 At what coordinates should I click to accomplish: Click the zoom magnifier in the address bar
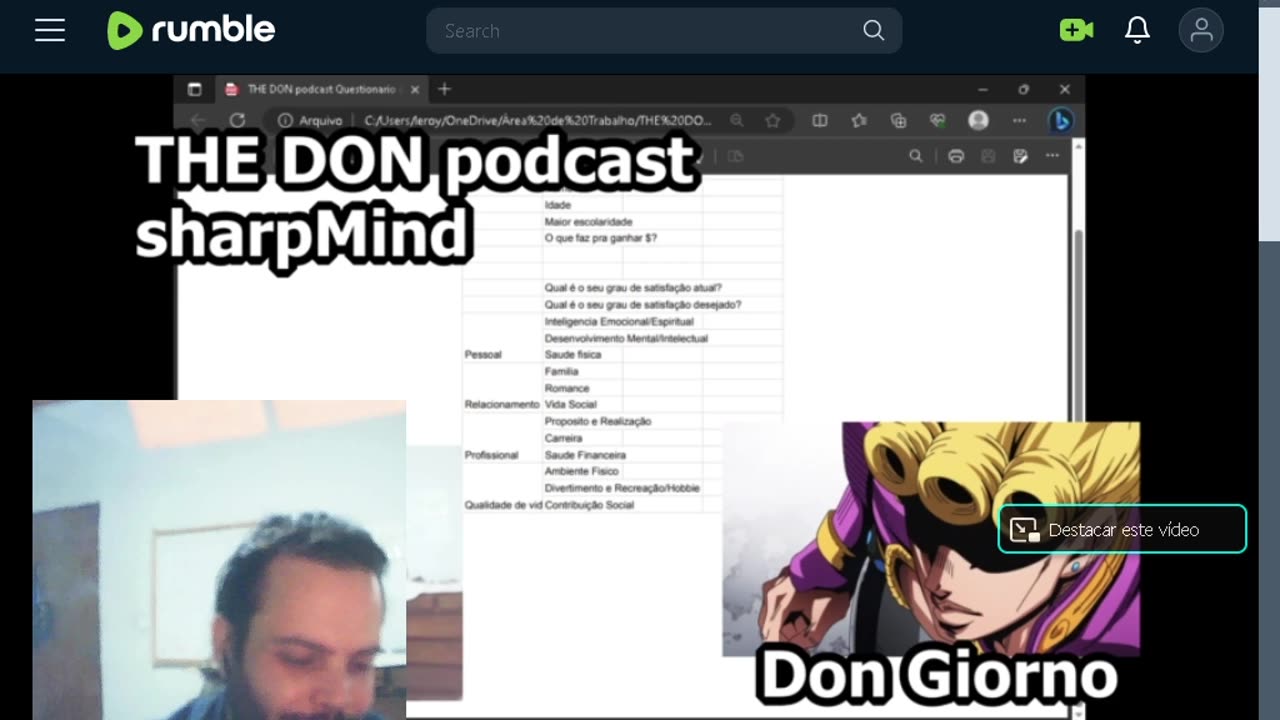[x=737, y=120]
